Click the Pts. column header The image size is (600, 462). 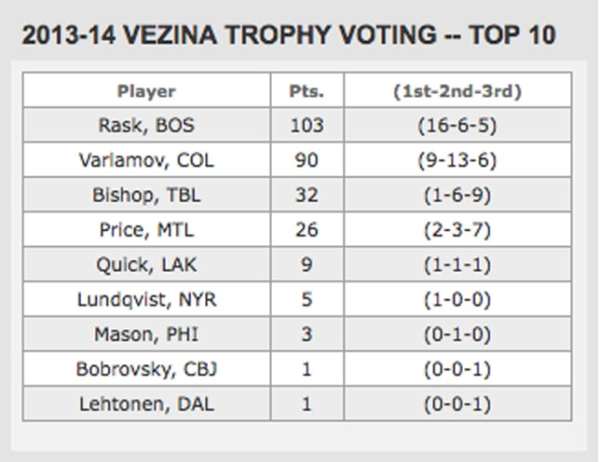[x=306, y=91]
